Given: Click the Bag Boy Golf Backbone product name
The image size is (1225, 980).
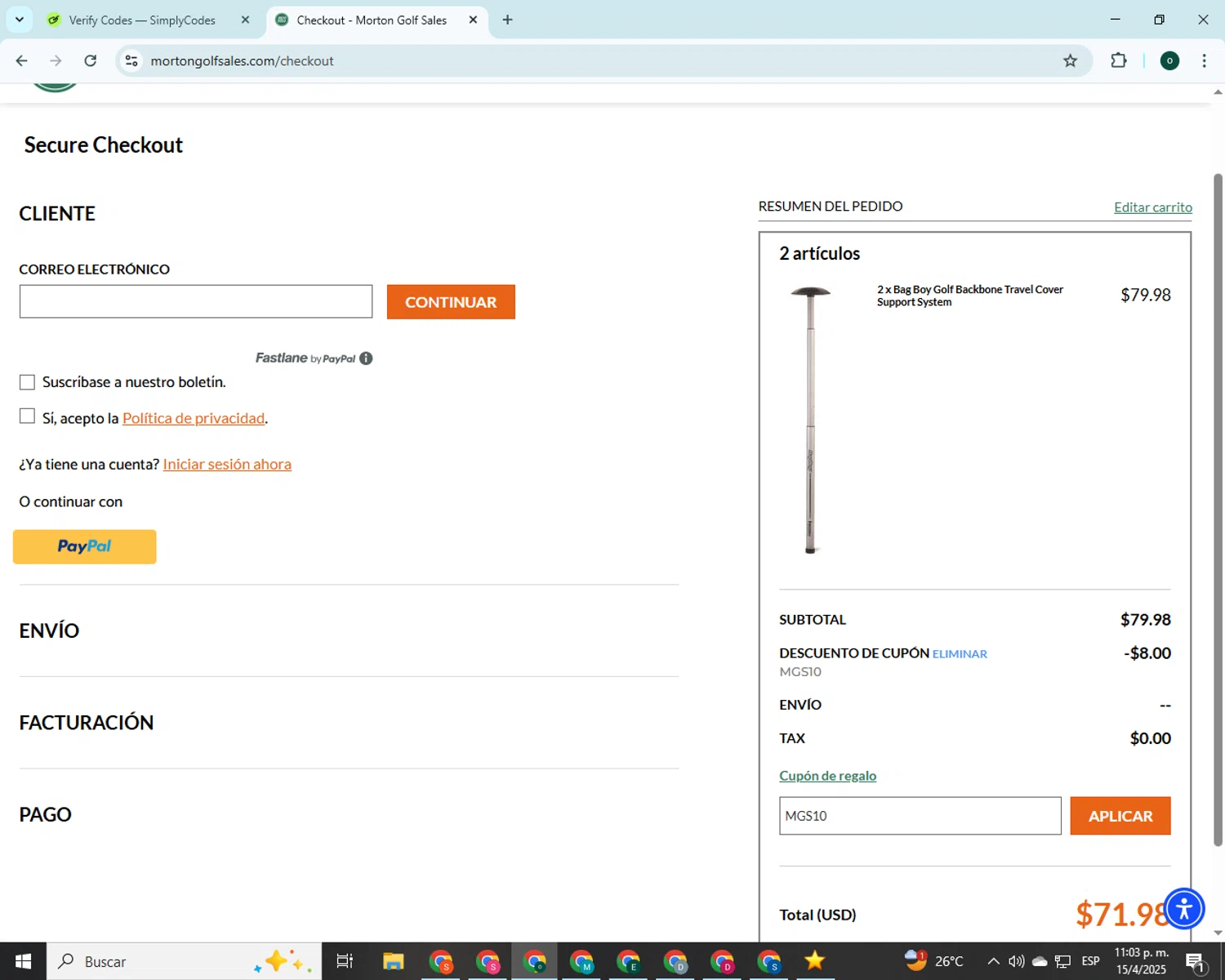Looking at the screenshot, I should click(969, 296).
